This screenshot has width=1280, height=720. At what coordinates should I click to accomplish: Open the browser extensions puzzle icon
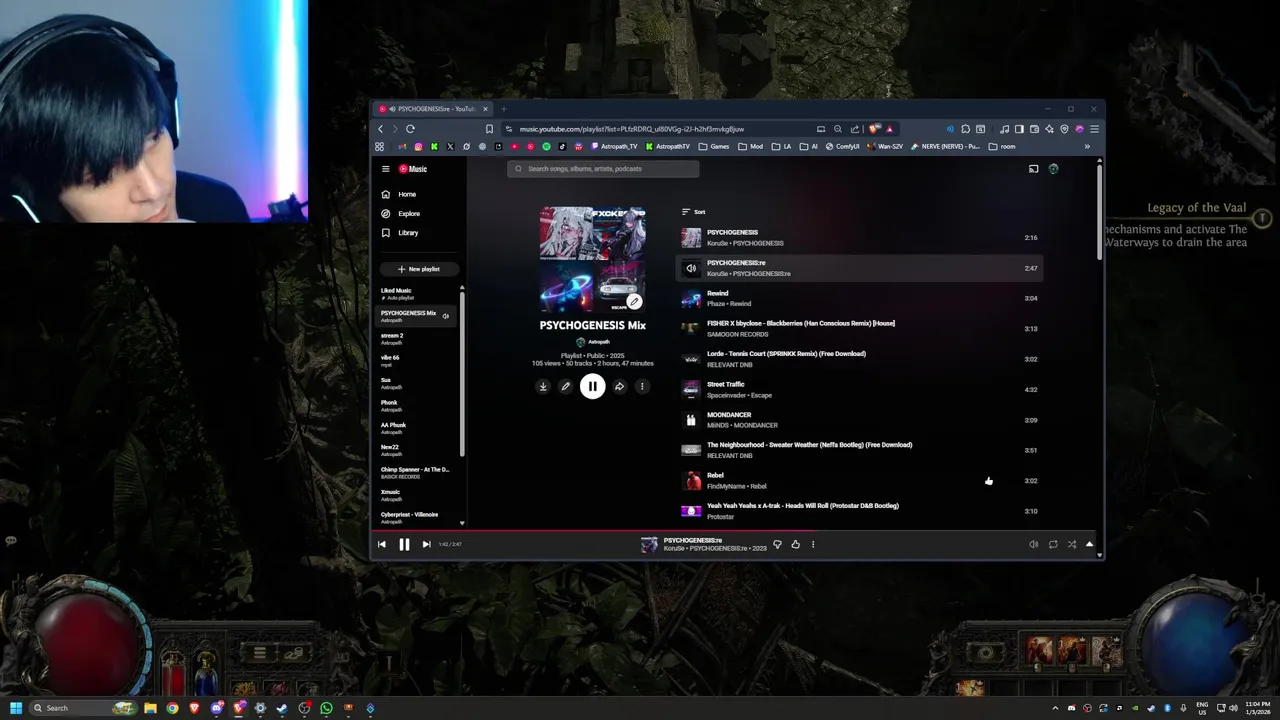[965, 129]
